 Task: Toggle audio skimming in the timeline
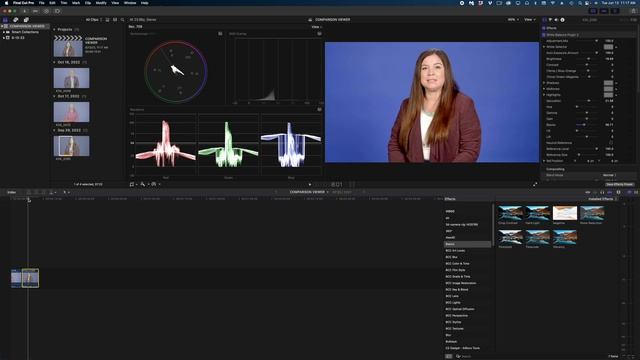(595, 192)
